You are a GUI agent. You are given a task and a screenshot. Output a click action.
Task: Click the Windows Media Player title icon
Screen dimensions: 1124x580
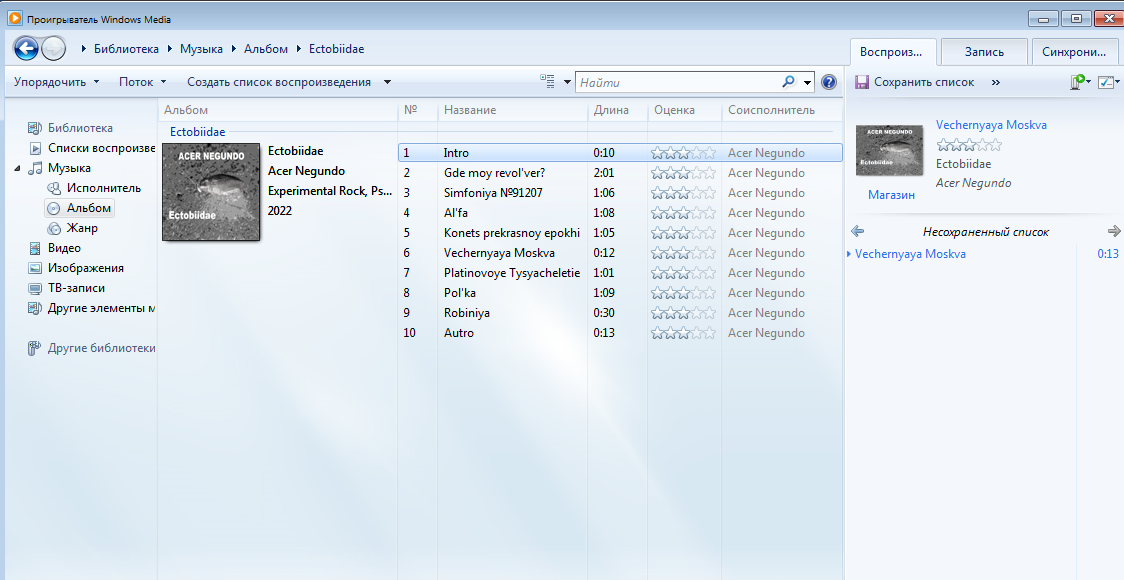click(x=14, y=19)
